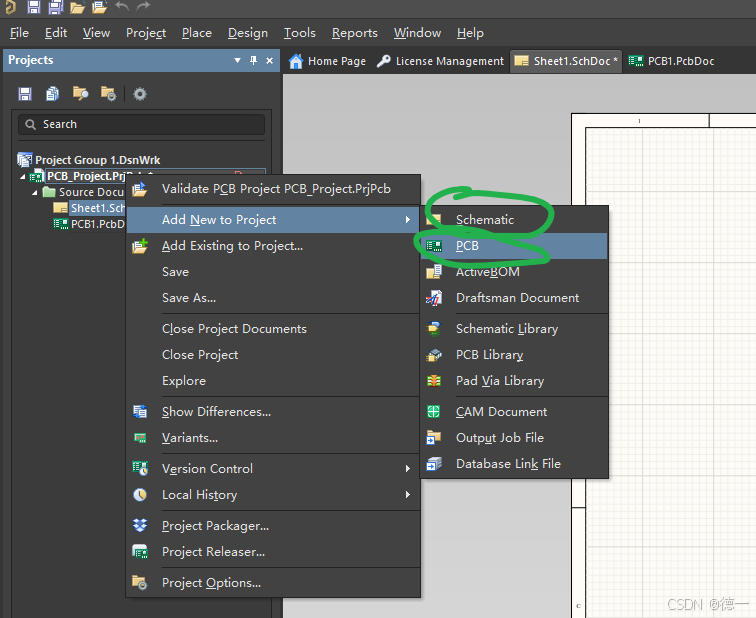Click Save All icon in title bar
This screenshot has width=756, height=618.
(55, 7)
